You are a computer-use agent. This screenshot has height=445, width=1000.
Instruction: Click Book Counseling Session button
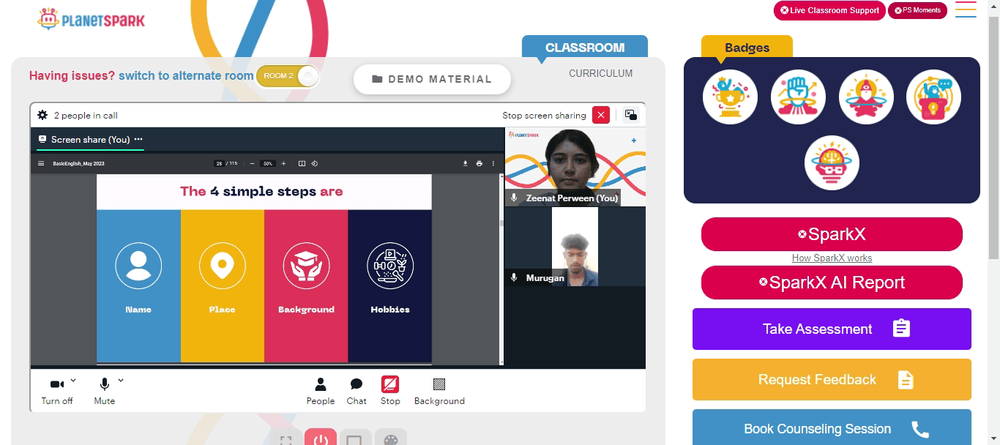(x=832, y=427)
